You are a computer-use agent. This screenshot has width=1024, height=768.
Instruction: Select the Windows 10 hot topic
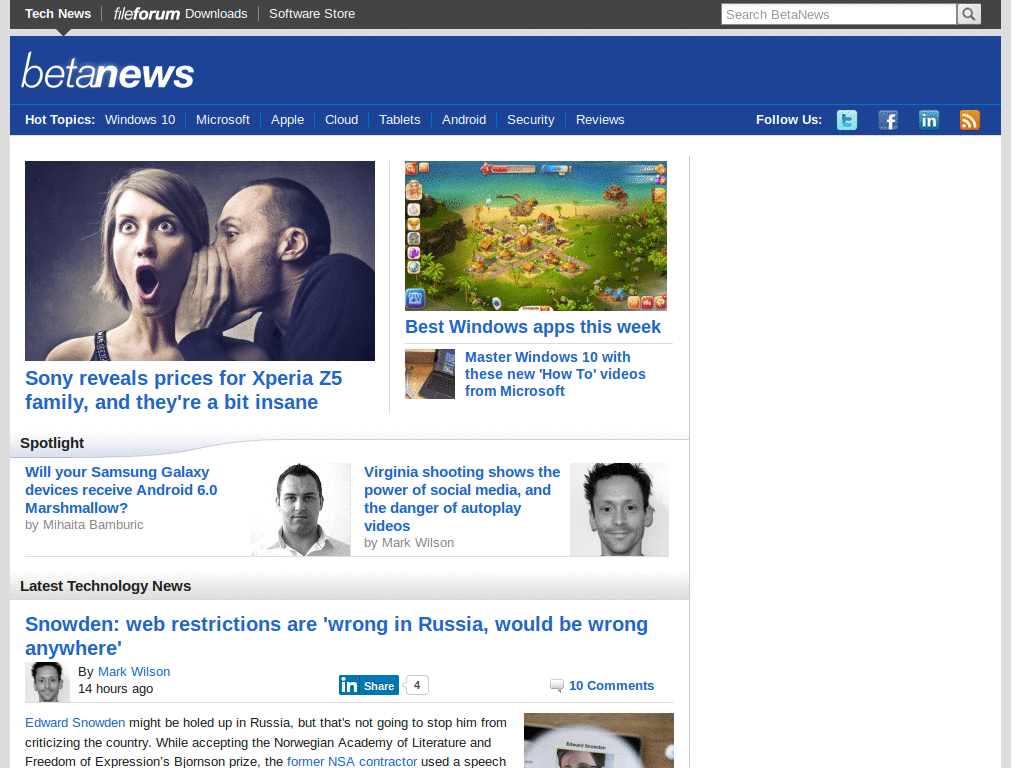140,120
